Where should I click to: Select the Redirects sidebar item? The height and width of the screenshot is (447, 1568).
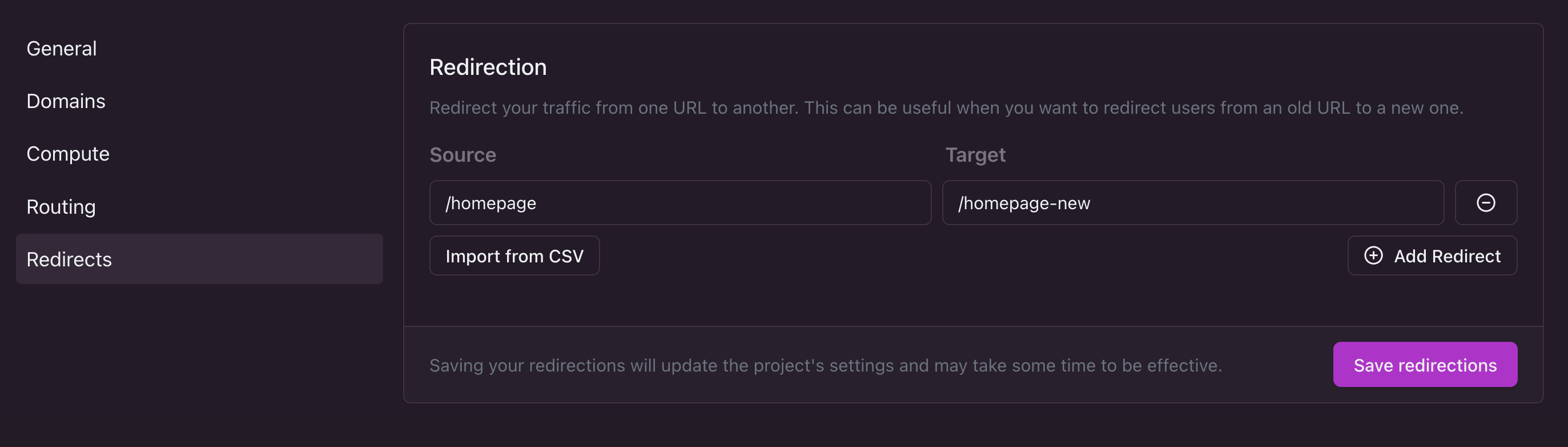click(x=70, y=259)
